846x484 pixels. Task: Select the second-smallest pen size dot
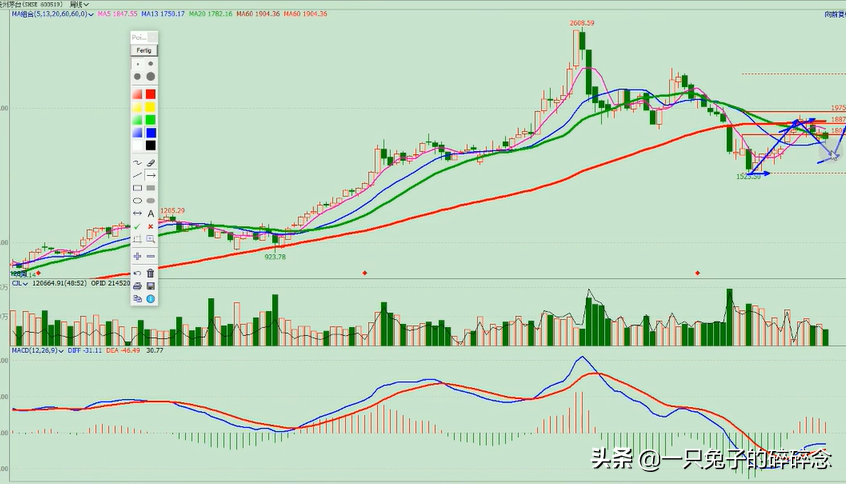click(151, 64)
